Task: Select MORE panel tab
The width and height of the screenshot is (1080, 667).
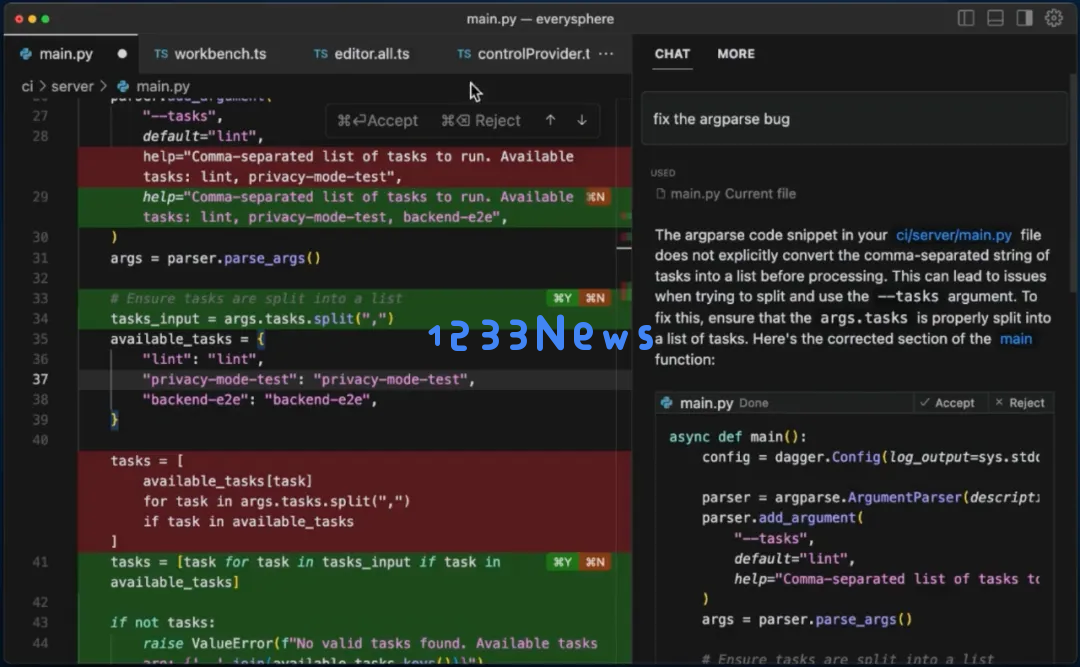Action: click(736, 54)
